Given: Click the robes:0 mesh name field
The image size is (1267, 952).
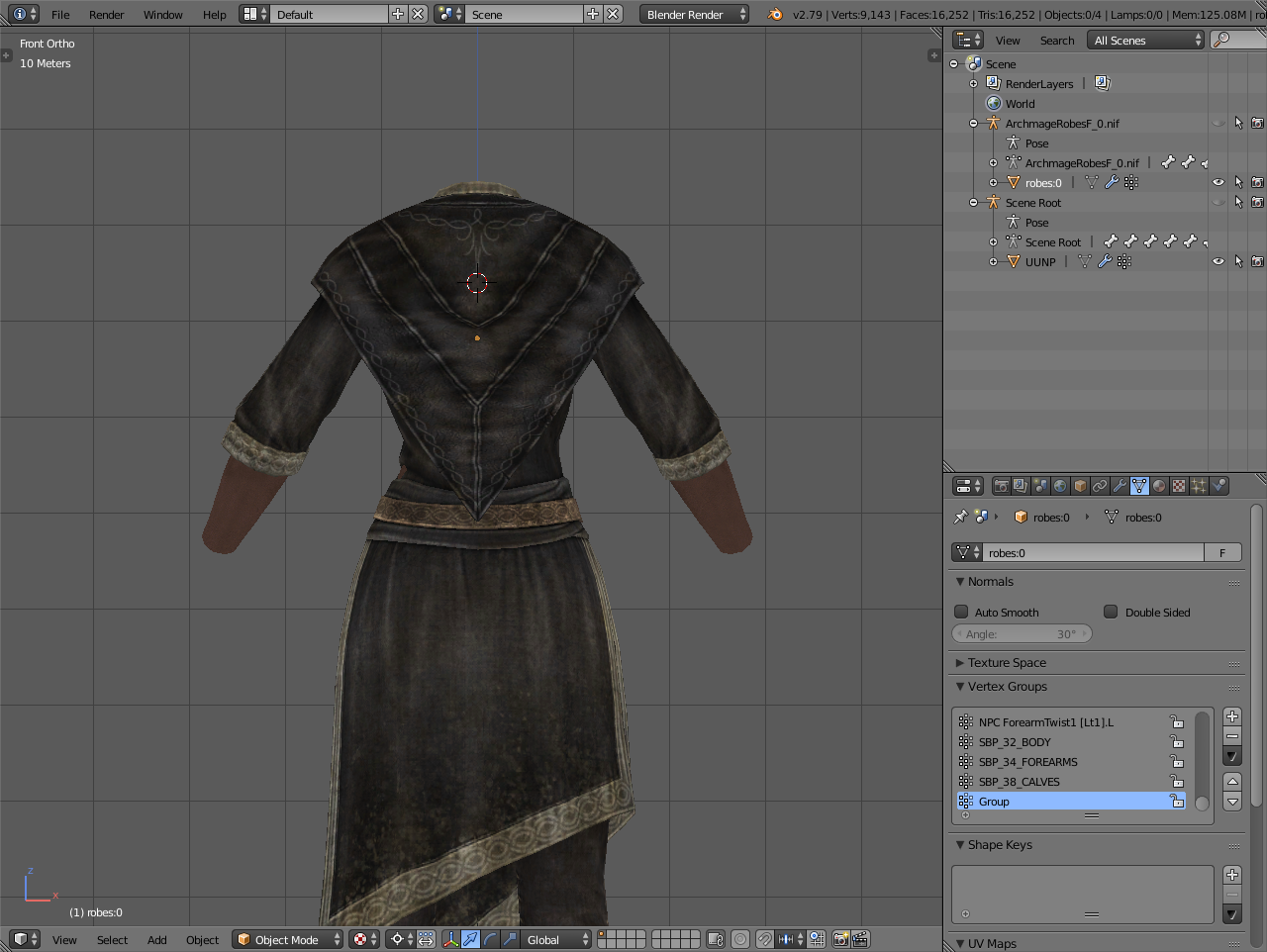Looking at the screenshot, I should point(1093,552).
